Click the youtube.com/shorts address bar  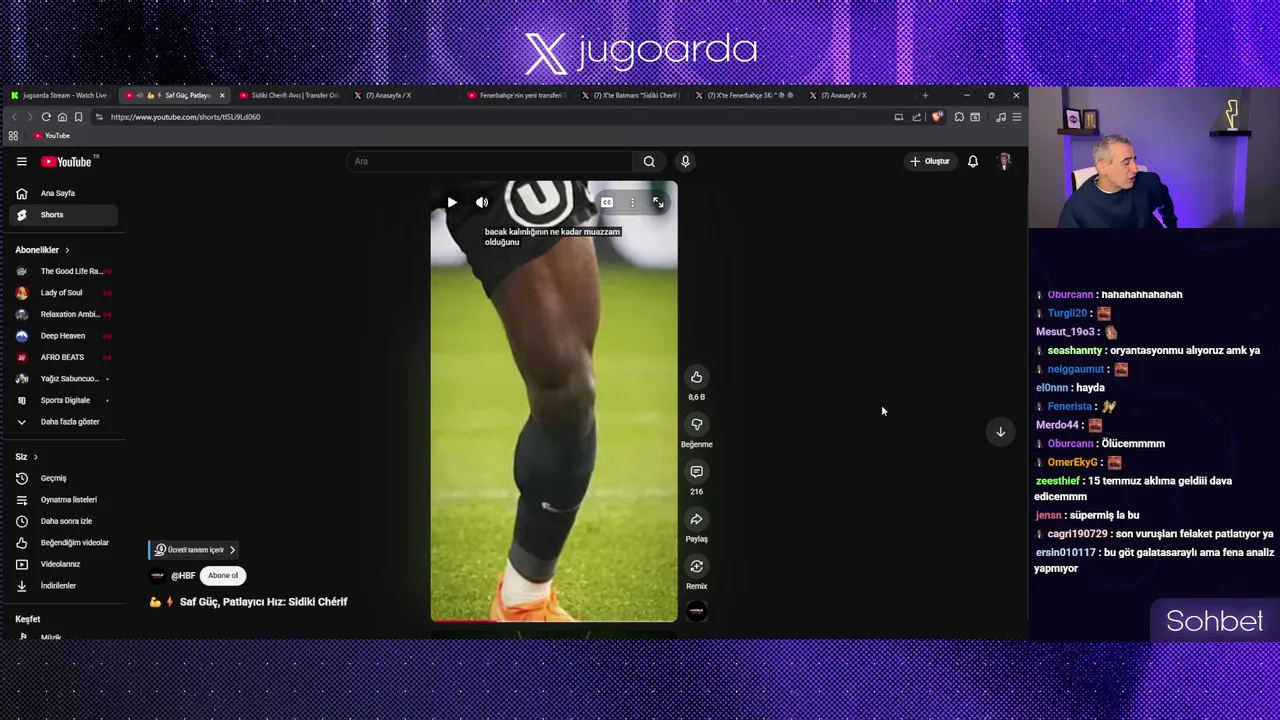(x=490, y=117)
